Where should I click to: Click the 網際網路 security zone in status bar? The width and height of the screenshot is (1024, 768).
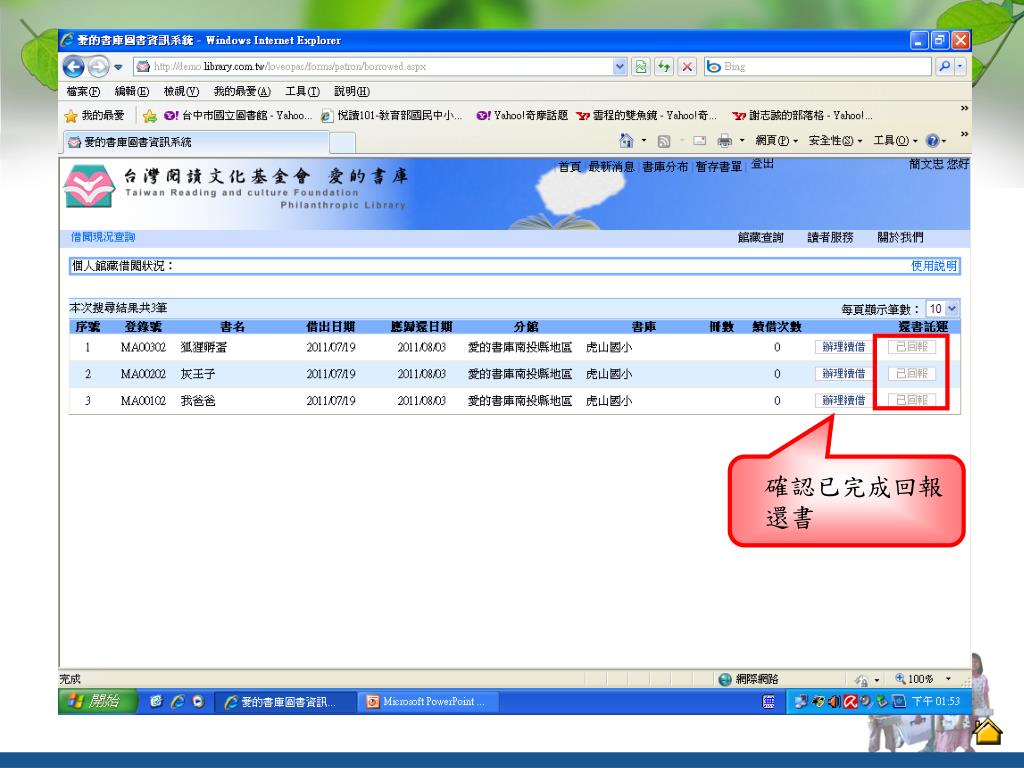[x=748, y=679]
